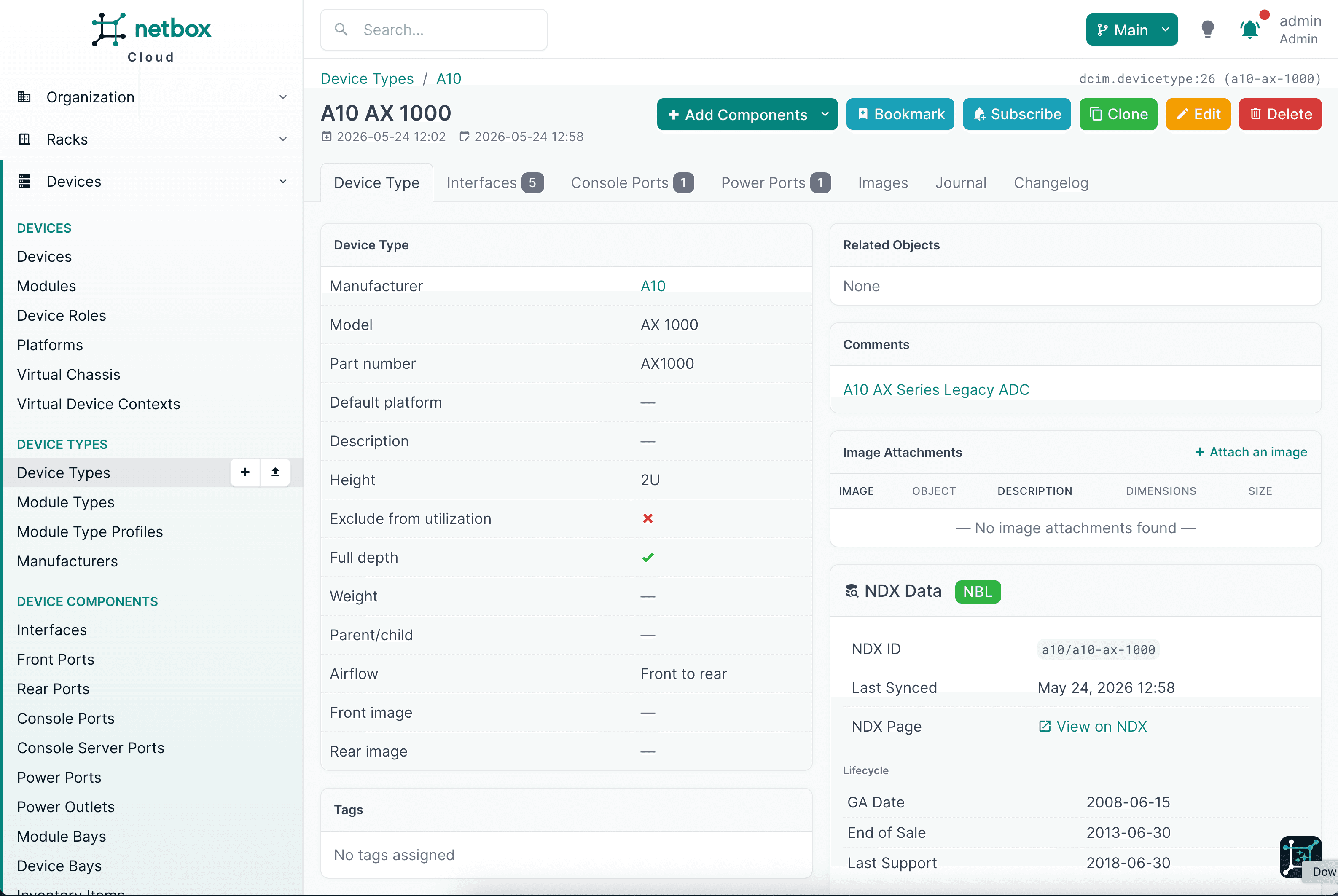Switch to the Device Type tab
This screenshot has width=1338, height=896.
pos(376,183)
